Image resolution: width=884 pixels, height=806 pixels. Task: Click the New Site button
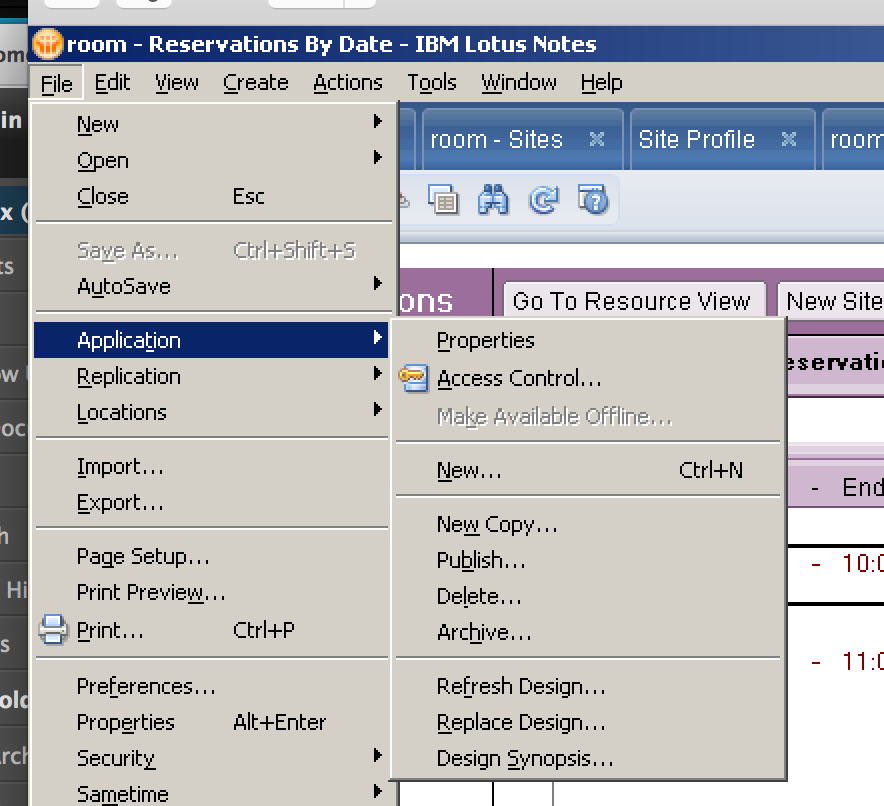click(x=831, y=300)
